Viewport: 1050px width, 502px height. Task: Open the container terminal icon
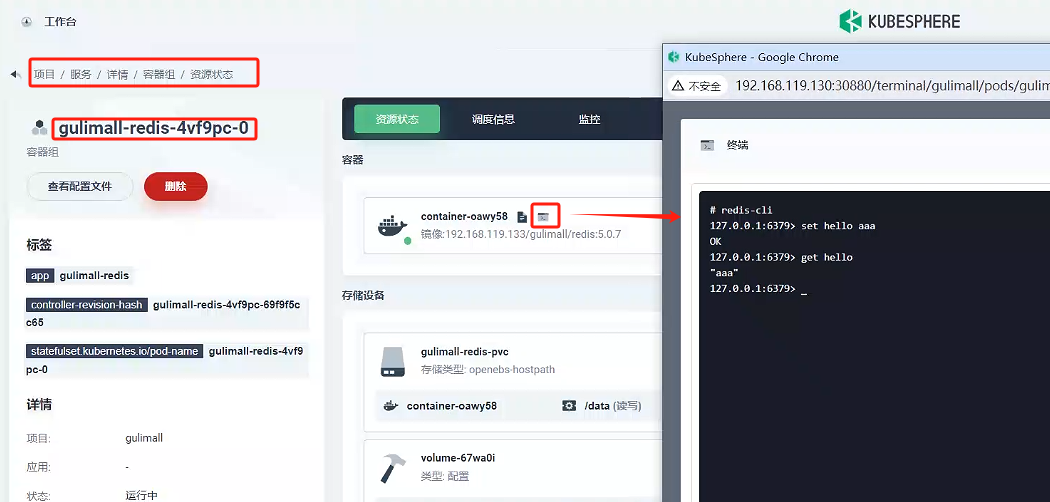click(544, 217)
